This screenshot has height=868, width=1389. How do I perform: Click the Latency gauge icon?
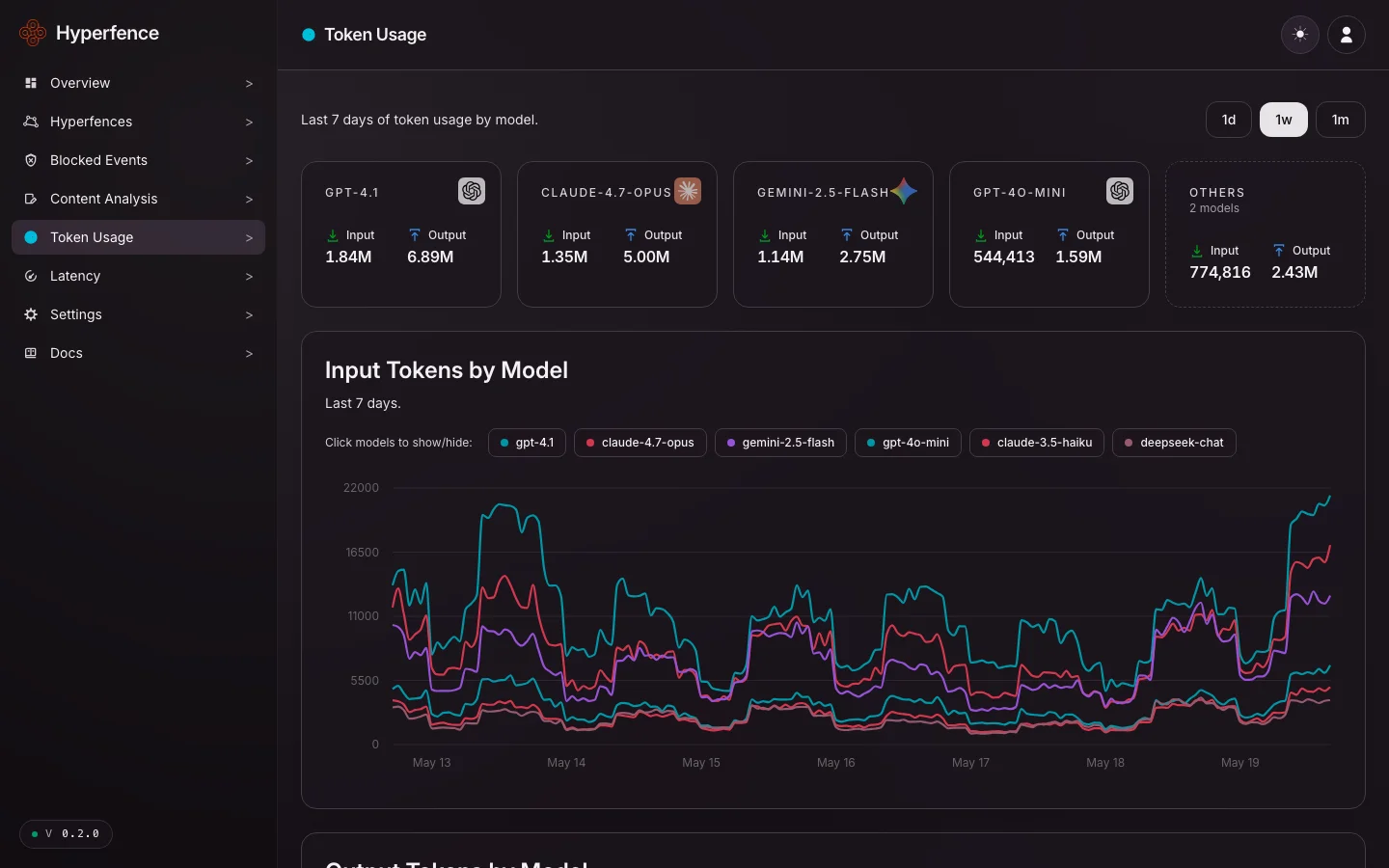pos(31,276)
